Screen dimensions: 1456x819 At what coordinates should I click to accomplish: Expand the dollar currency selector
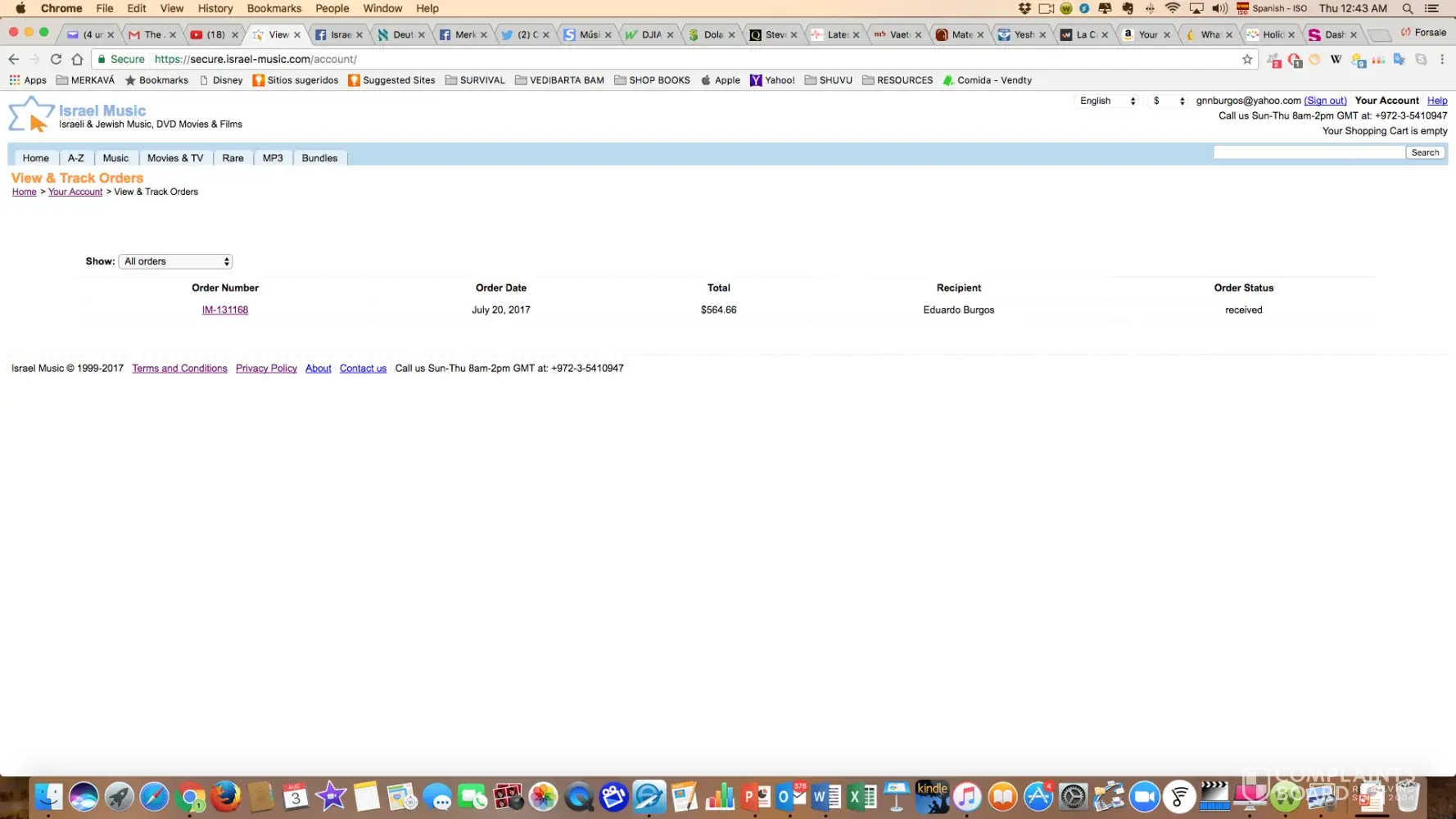point(1168,101)
